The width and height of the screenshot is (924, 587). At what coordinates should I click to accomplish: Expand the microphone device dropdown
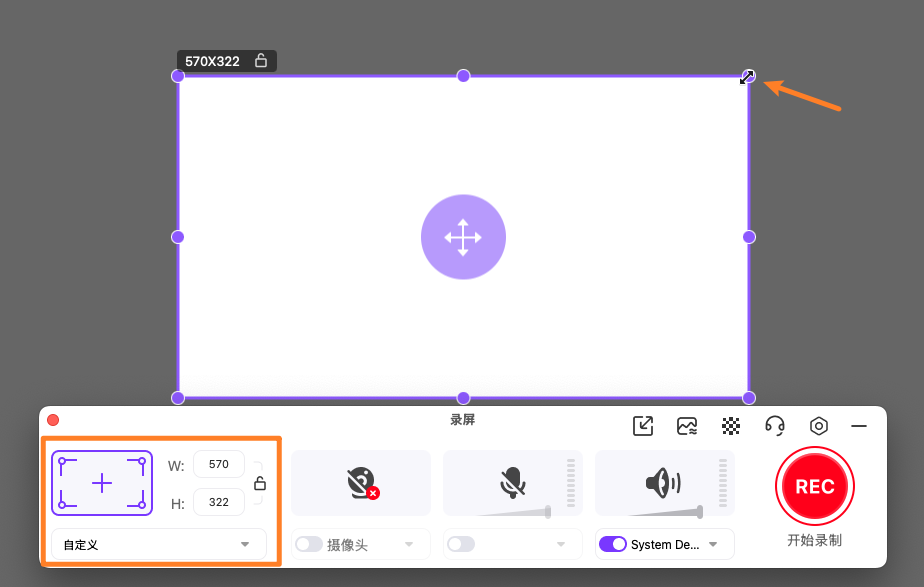561,544
